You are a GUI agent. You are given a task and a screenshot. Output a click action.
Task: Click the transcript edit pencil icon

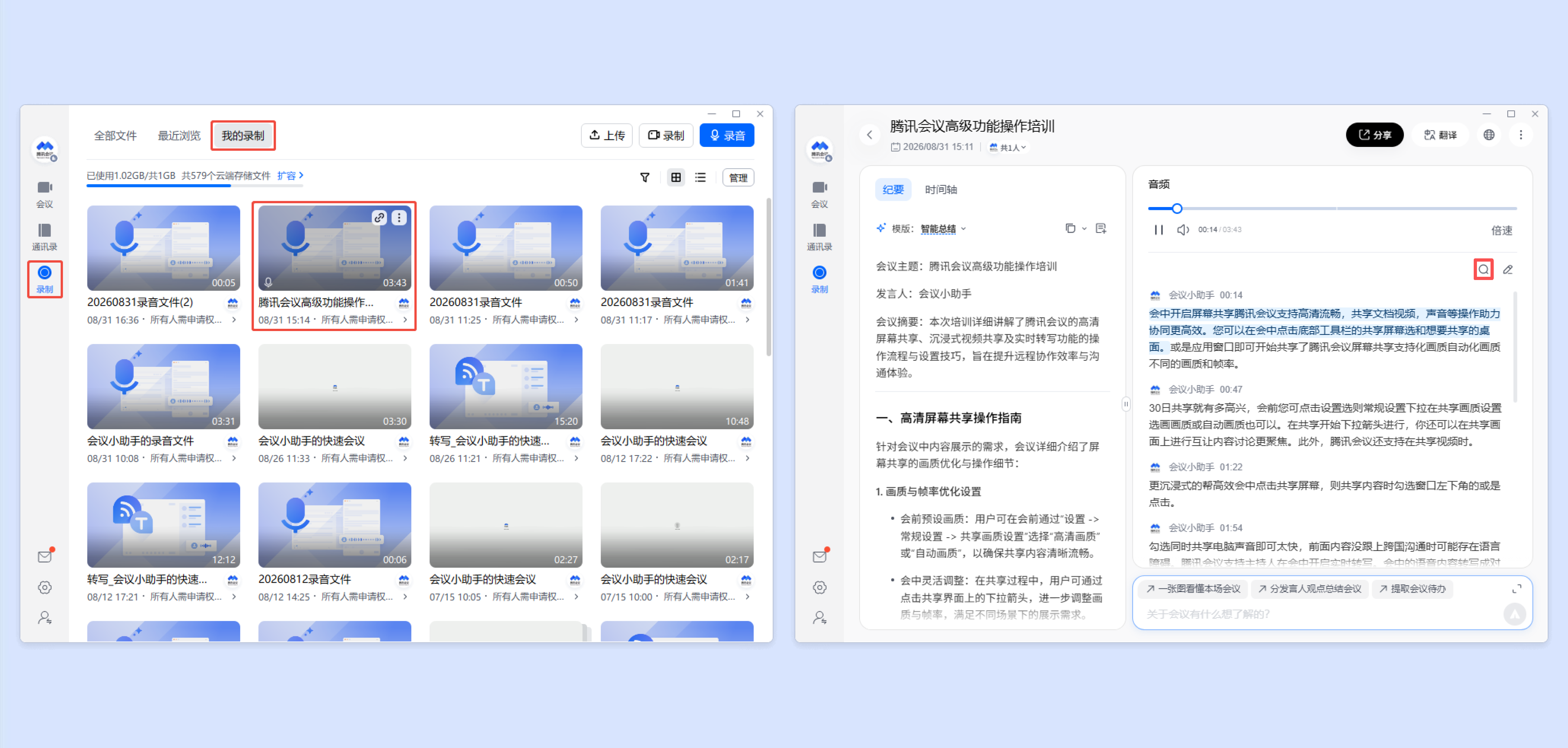coord(1508,270)
